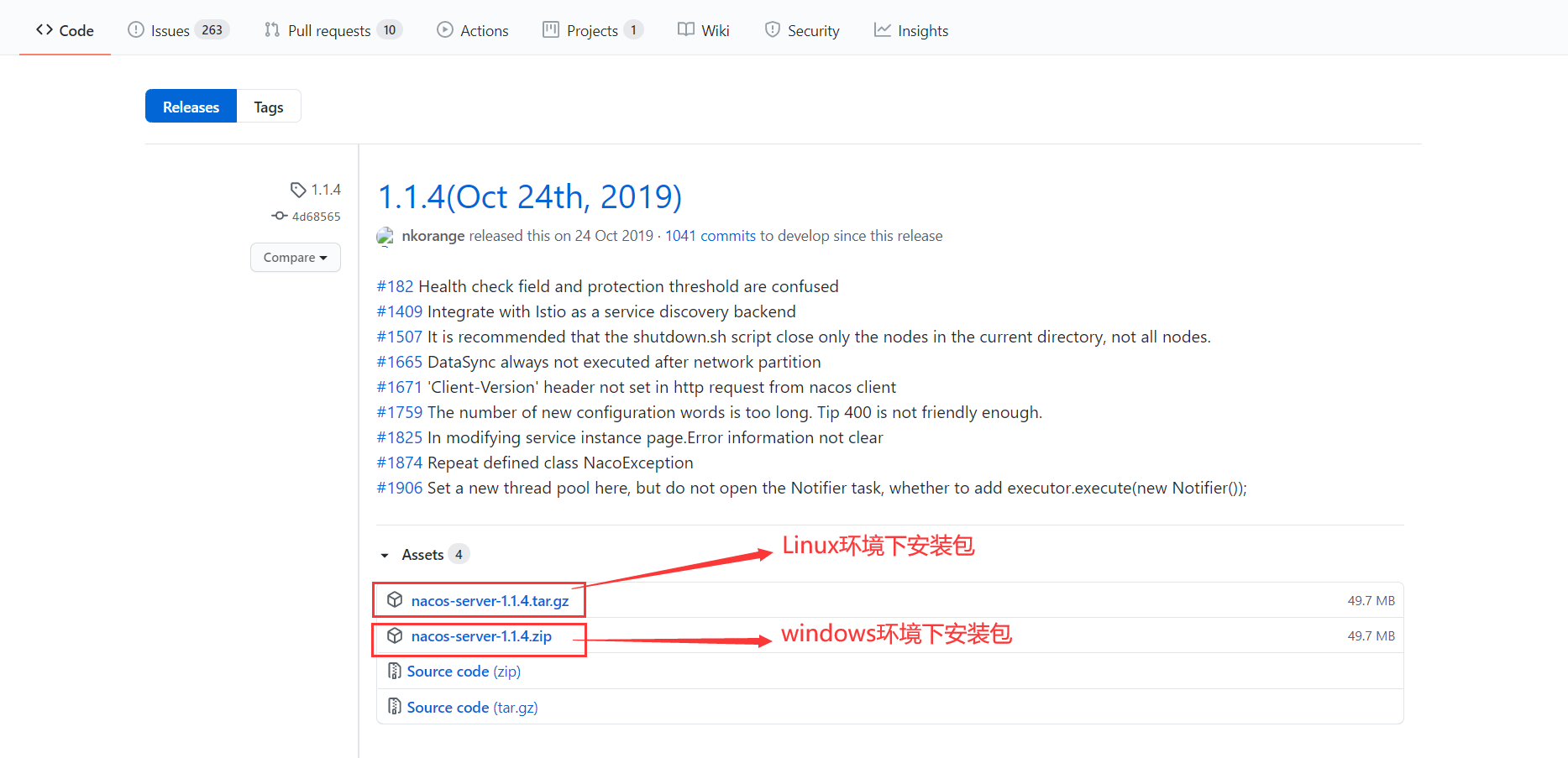View the Security tab
The image size is (1568, 758).
[802, 30]
